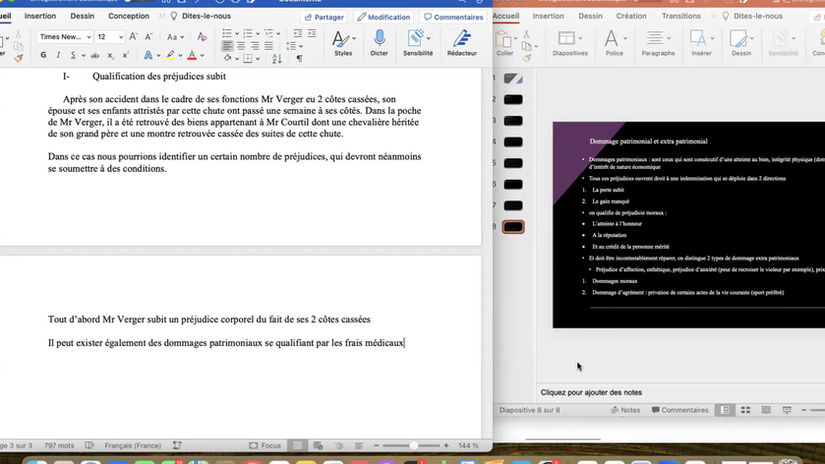Insert numbered list in Word

tap(248, 33)
